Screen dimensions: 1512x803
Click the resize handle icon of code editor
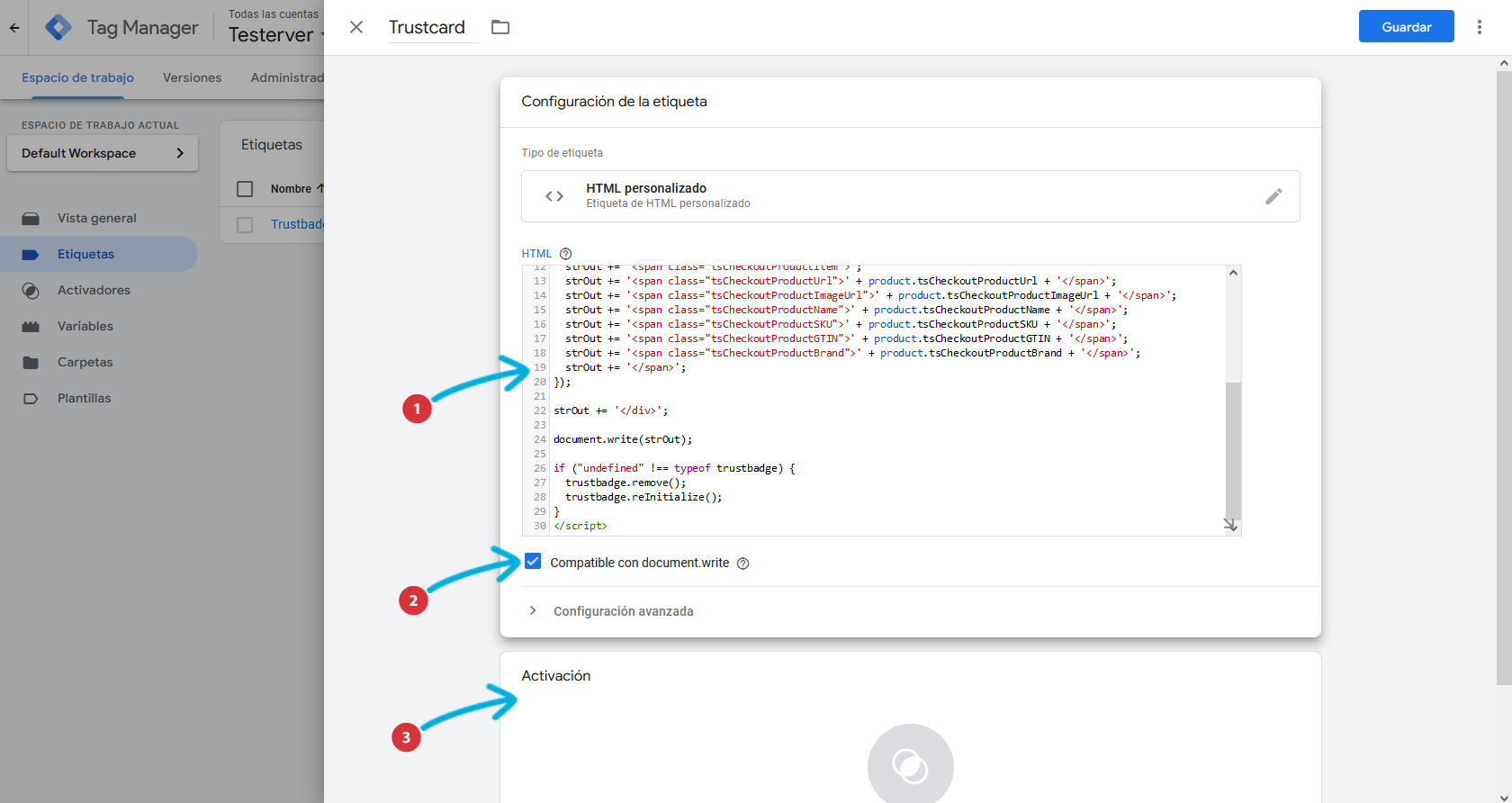(1231, 525)
